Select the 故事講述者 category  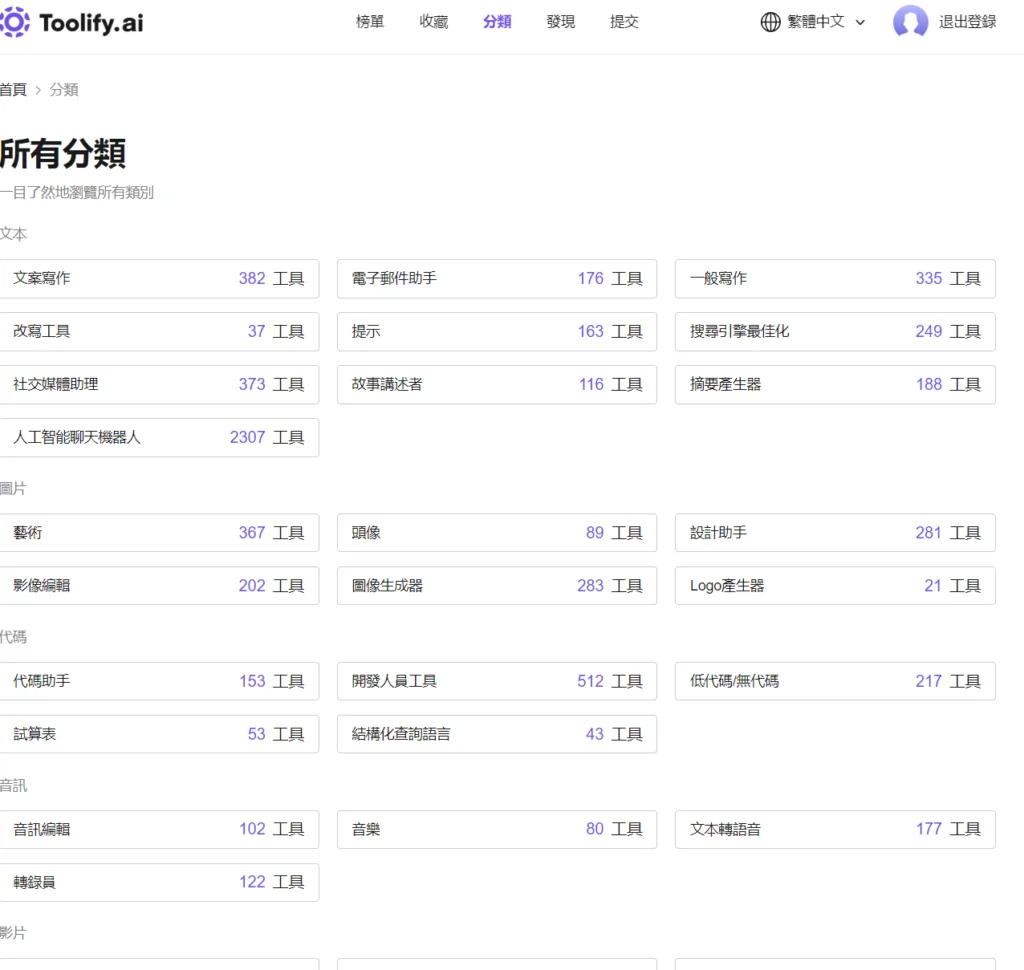coord(497,385)
